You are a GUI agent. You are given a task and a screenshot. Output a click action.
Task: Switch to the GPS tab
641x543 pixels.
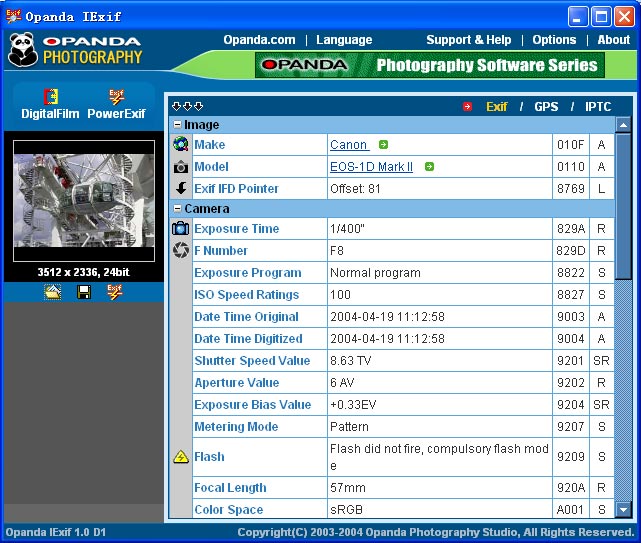546,107
